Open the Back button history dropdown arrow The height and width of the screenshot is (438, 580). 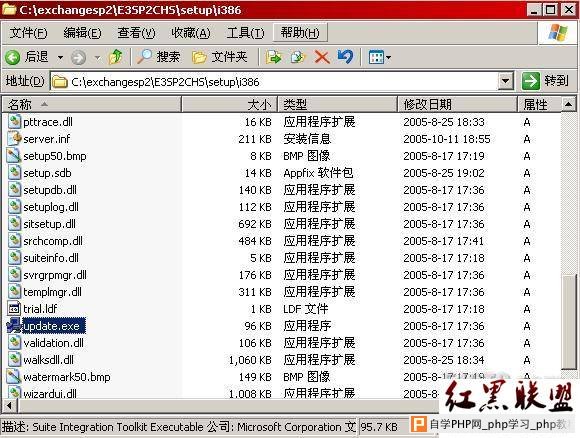point(60,57)
